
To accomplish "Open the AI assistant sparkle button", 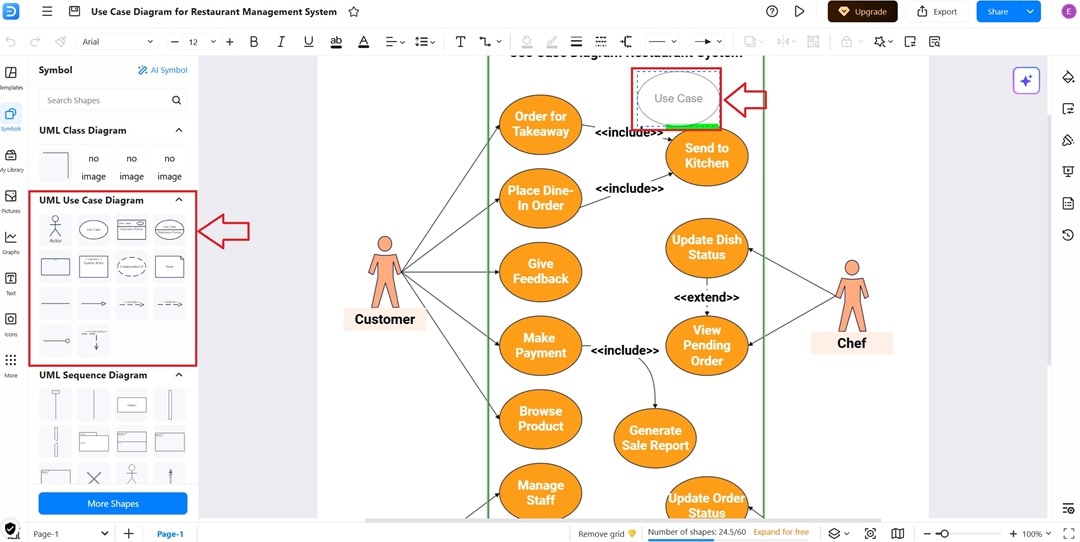I will coord(1026,81).
